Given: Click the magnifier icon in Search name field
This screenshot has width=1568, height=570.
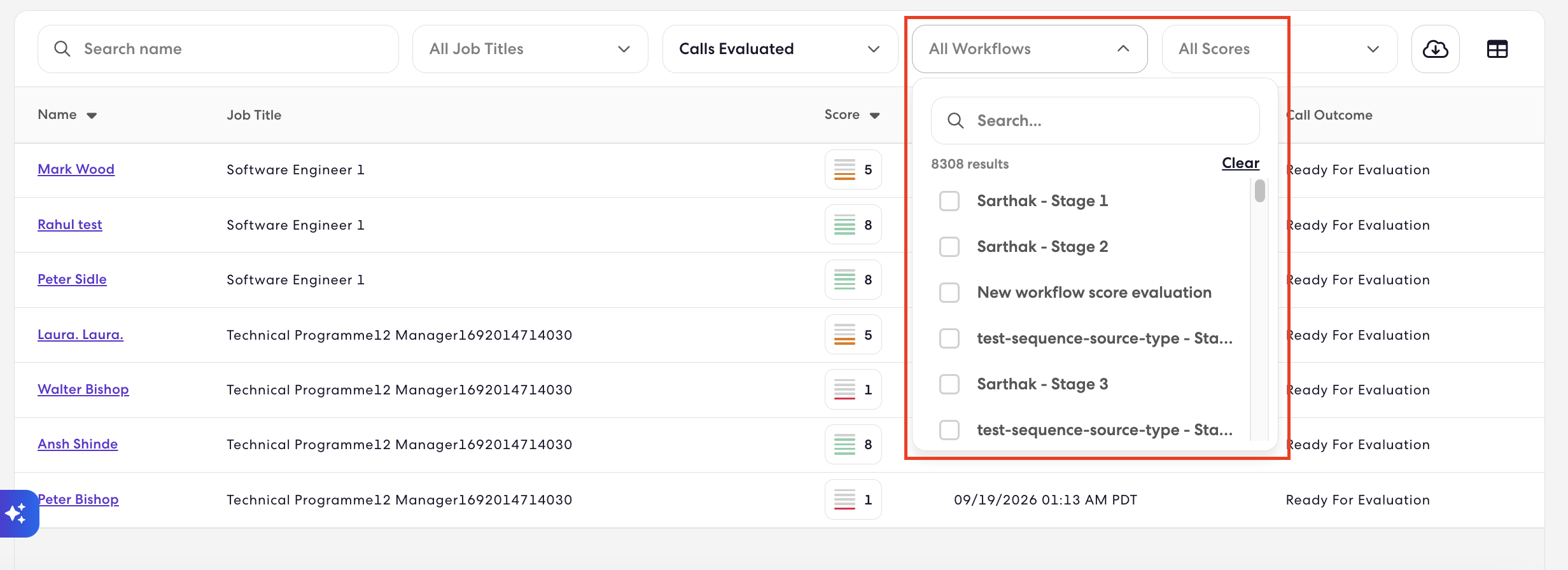Looking at the screenshot, I should pyautogui.click(x=62, y=49).
